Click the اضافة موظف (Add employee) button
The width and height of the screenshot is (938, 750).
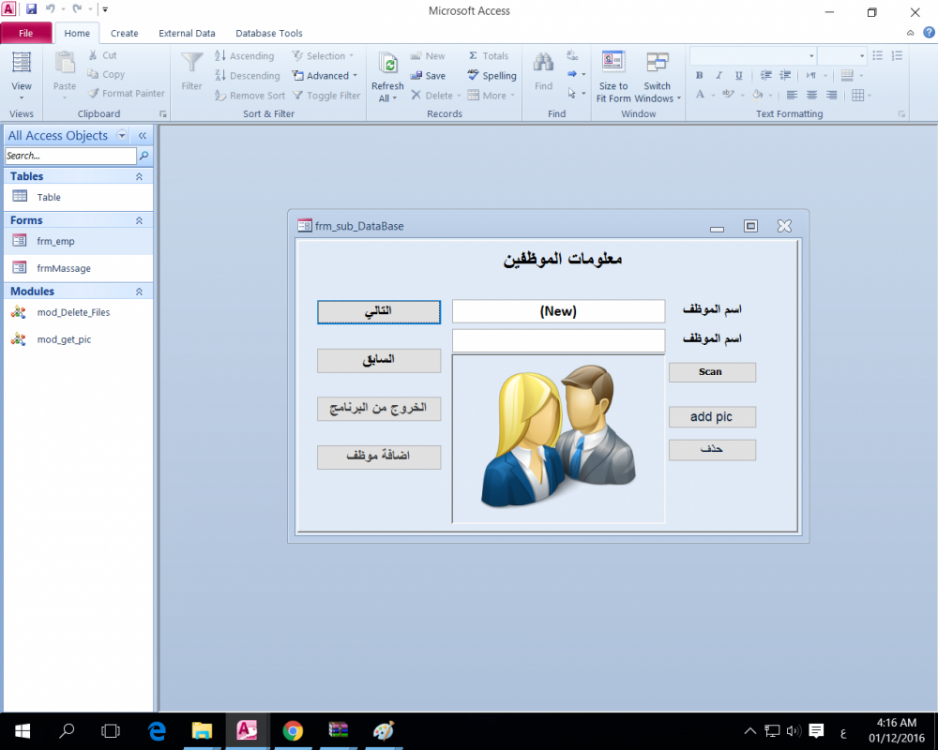coord(379,457)
